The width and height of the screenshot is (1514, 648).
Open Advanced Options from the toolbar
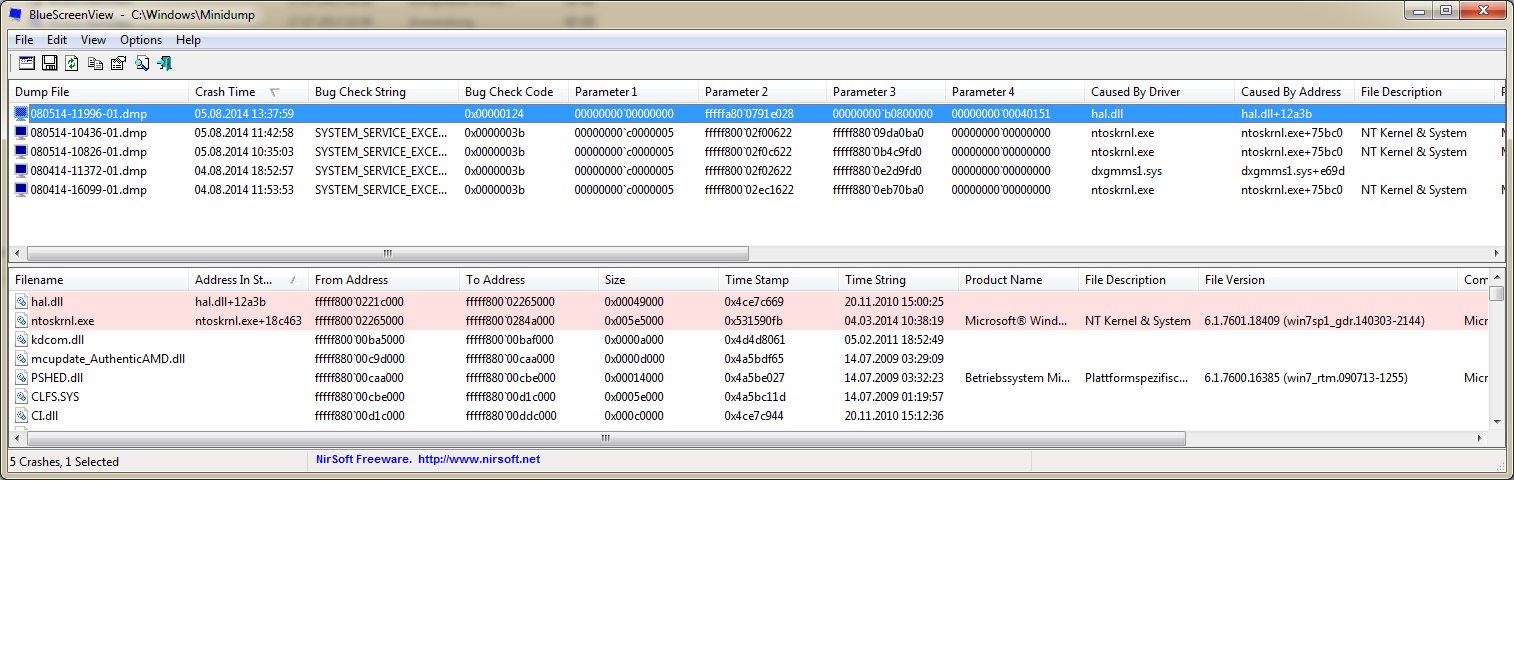(x=27, y=63)
